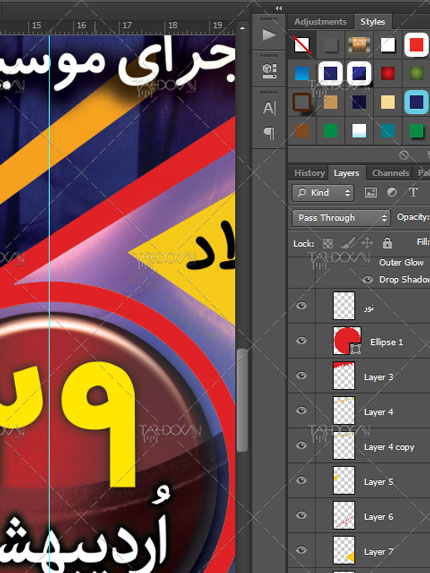430x573 pixels.
Task: Apply the wood texture style preset
Action: 359,45
